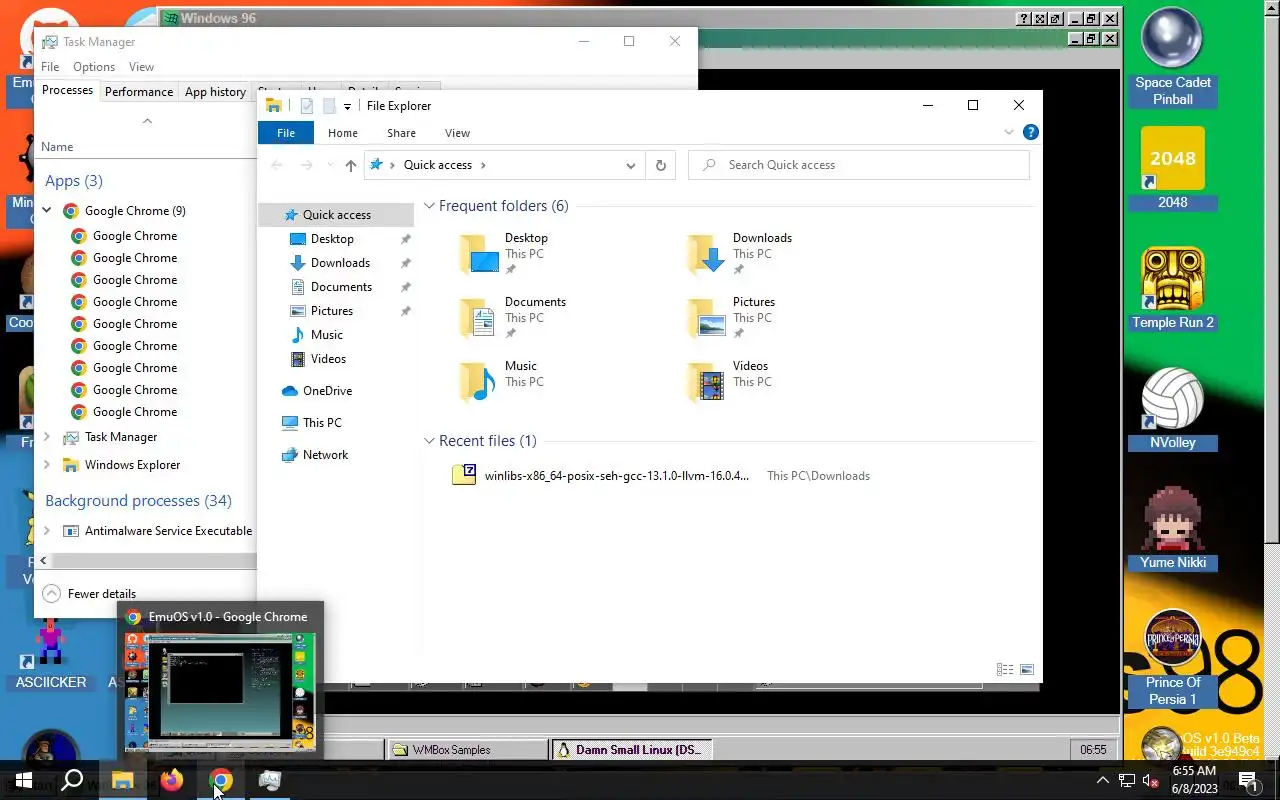The image size is (1280, 800).
Task: Open the Music frequent folder
Action: 500,382
